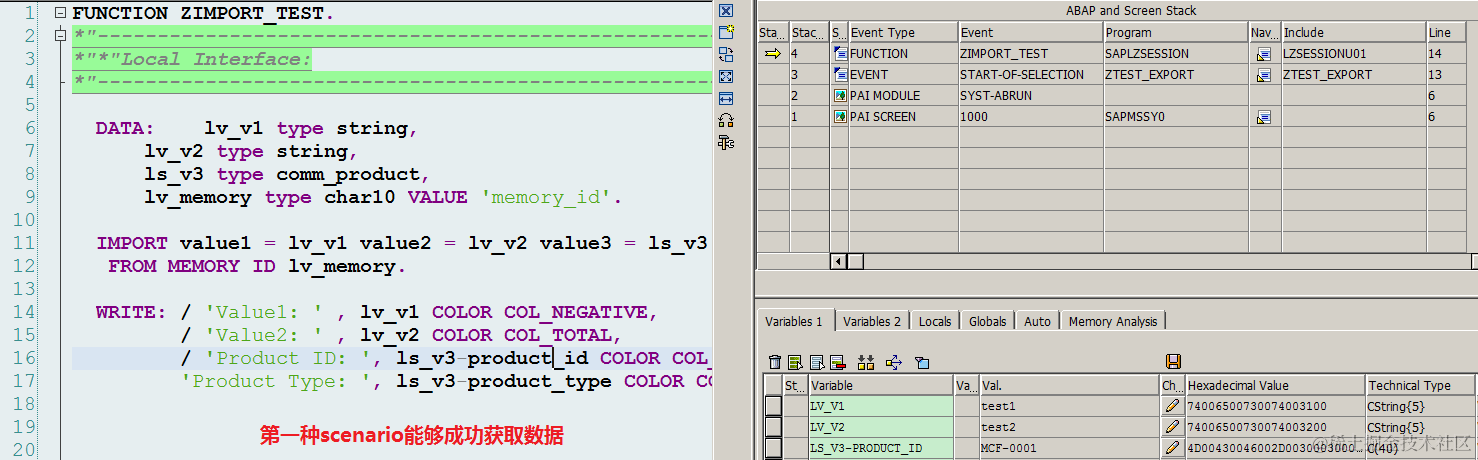Click the save diskette icon above Hexadecimal column
This screenshot has height=460, width=1478.
point(1174,362)
